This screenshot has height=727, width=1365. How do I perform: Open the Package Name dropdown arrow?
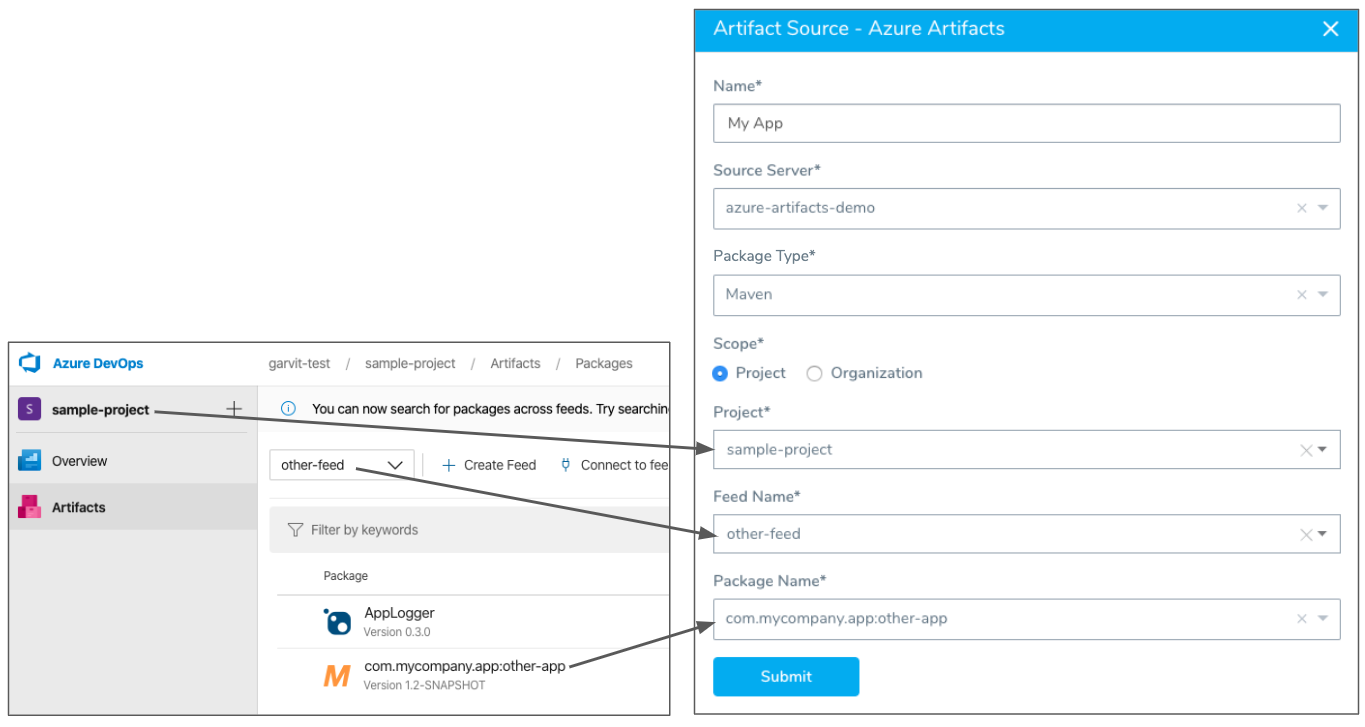point(1322,619)
